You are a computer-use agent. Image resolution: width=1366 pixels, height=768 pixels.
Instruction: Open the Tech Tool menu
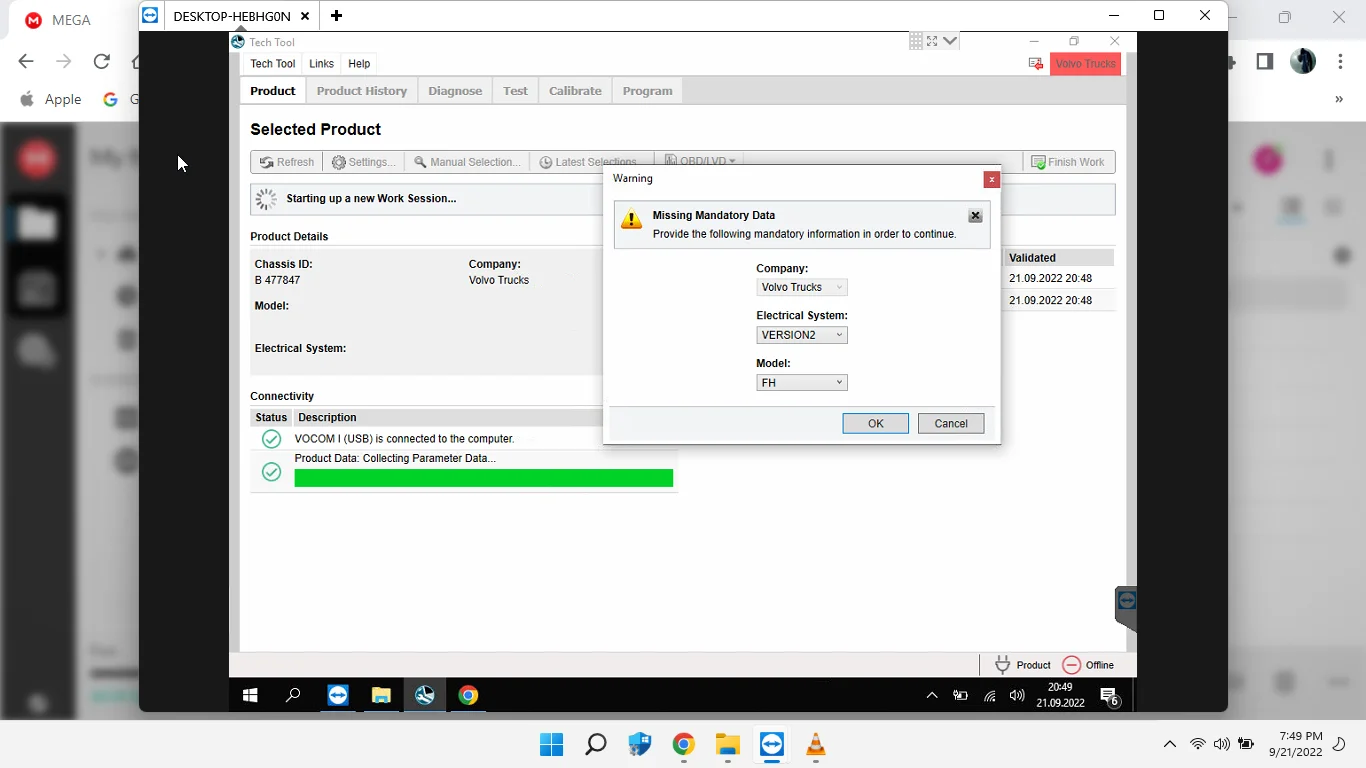[273, 64]
